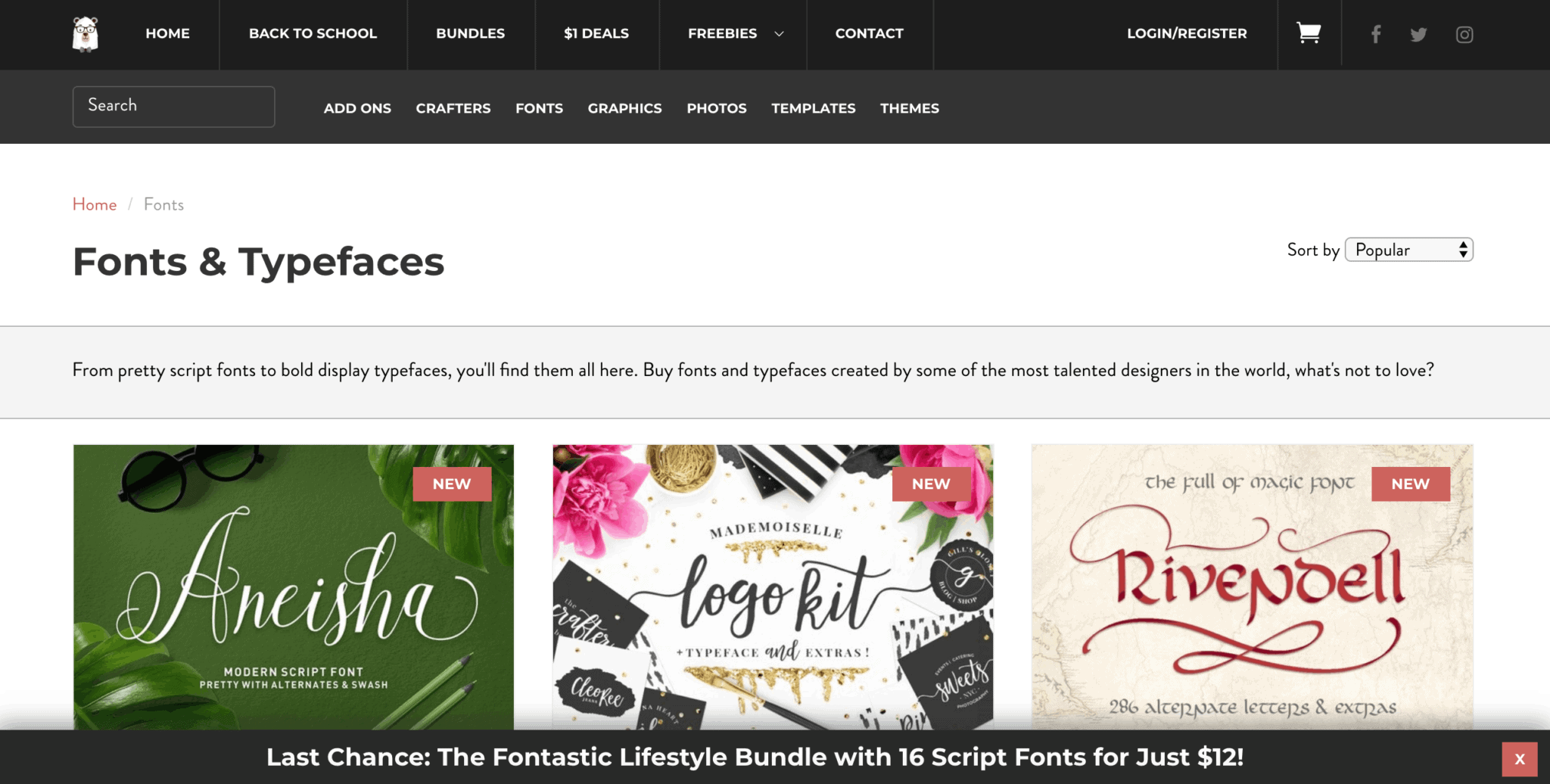
Task: Click the NEW badge on logo kit
Action: click(x=931, y=484)
